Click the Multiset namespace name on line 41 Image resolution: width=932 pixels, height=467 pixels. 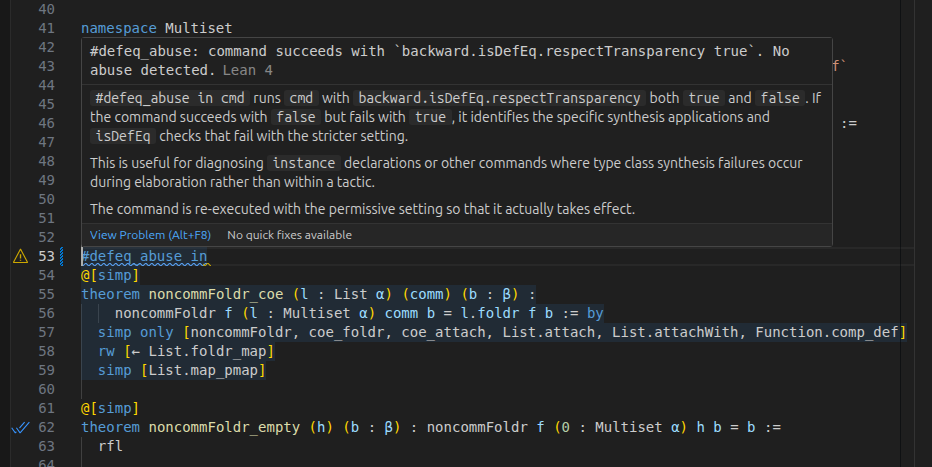click(198, 29)
